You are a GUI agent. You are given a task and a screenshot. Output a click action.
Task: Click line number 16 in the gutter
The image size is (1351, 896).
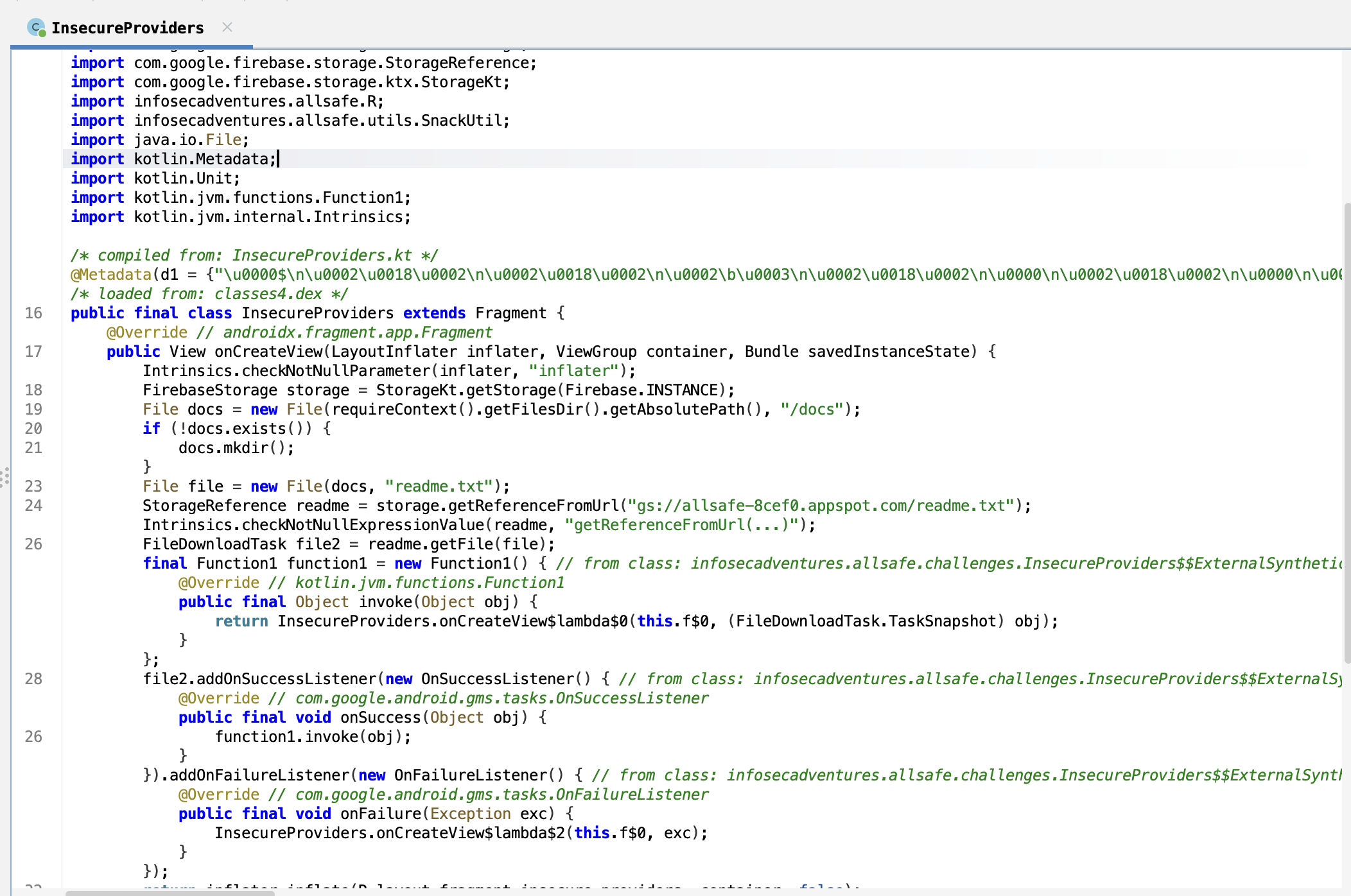point(33,313)
